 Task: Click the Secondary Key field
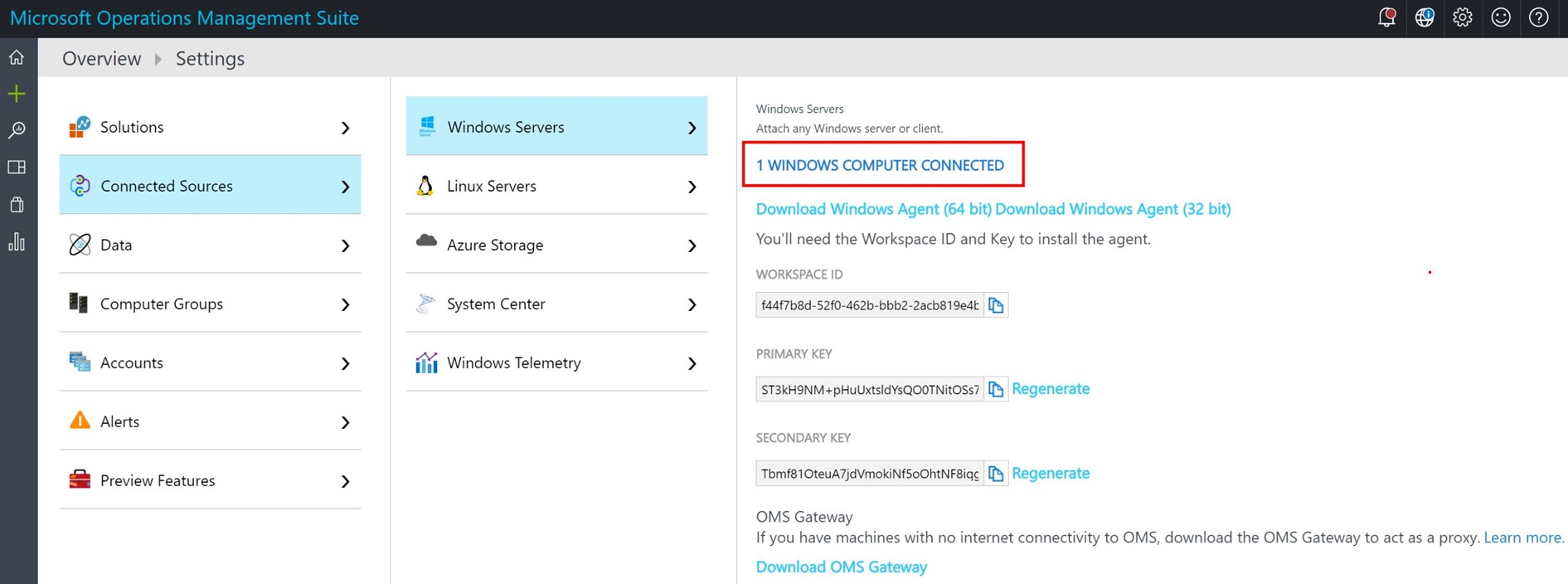(870, 474)
